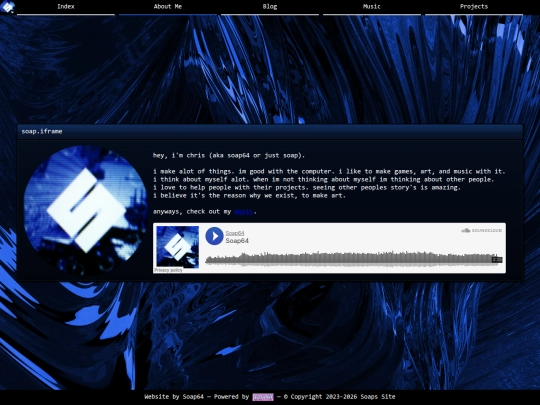The height and width of the screenshot is (405, 540).
Task: Open the Projects navigation tab
Action: pyautogui.click(x=474, y=7)
